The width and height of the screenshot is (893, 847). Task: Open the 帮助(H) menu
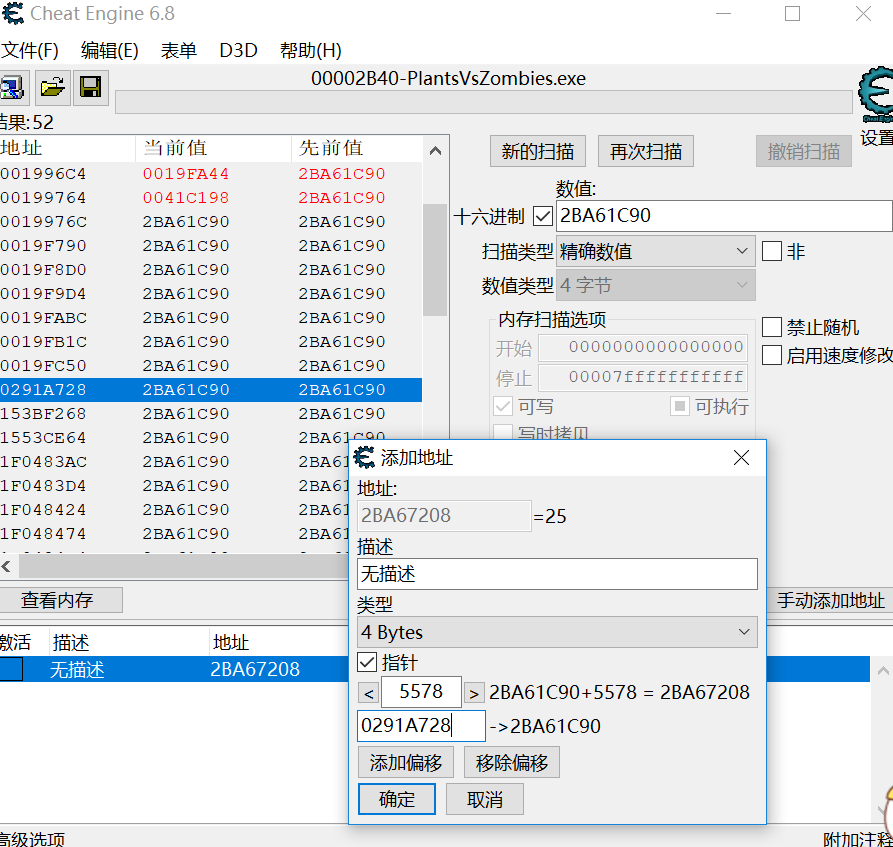[310, 50]
